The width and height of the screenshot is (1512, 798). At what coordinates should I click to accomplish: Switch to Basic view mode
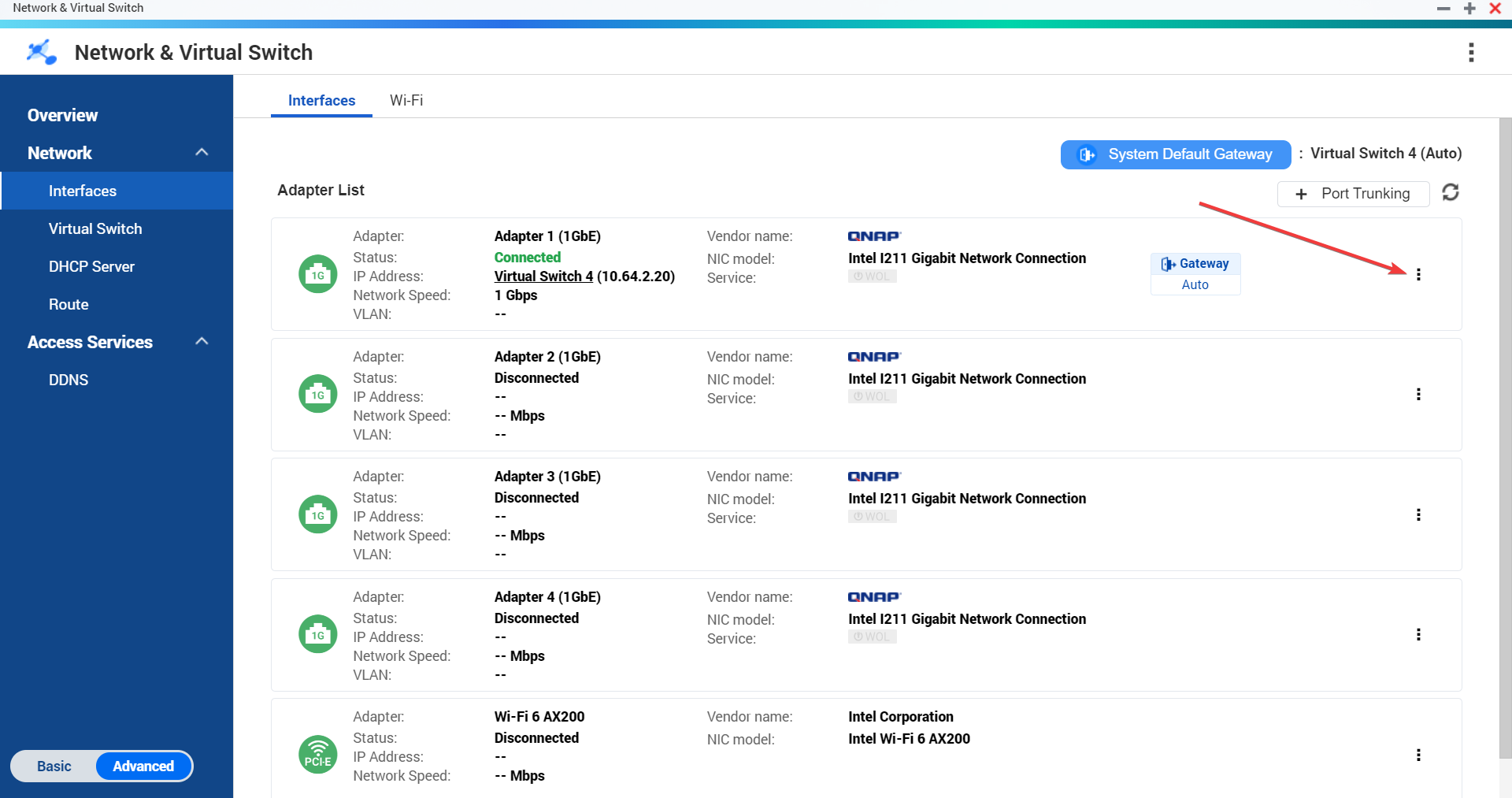[53, 766]
